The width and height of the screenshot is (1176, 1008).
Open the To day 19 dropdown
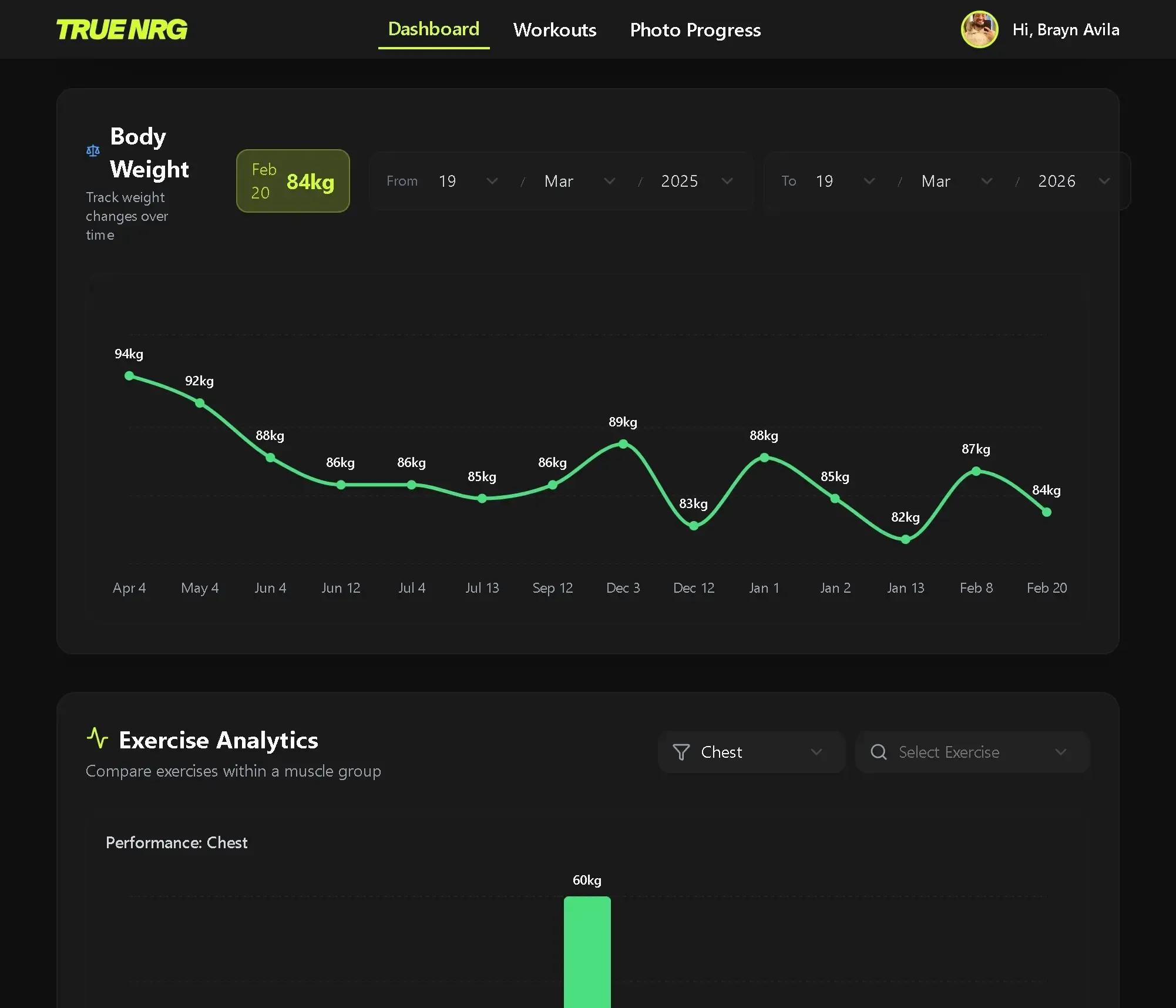845,181
